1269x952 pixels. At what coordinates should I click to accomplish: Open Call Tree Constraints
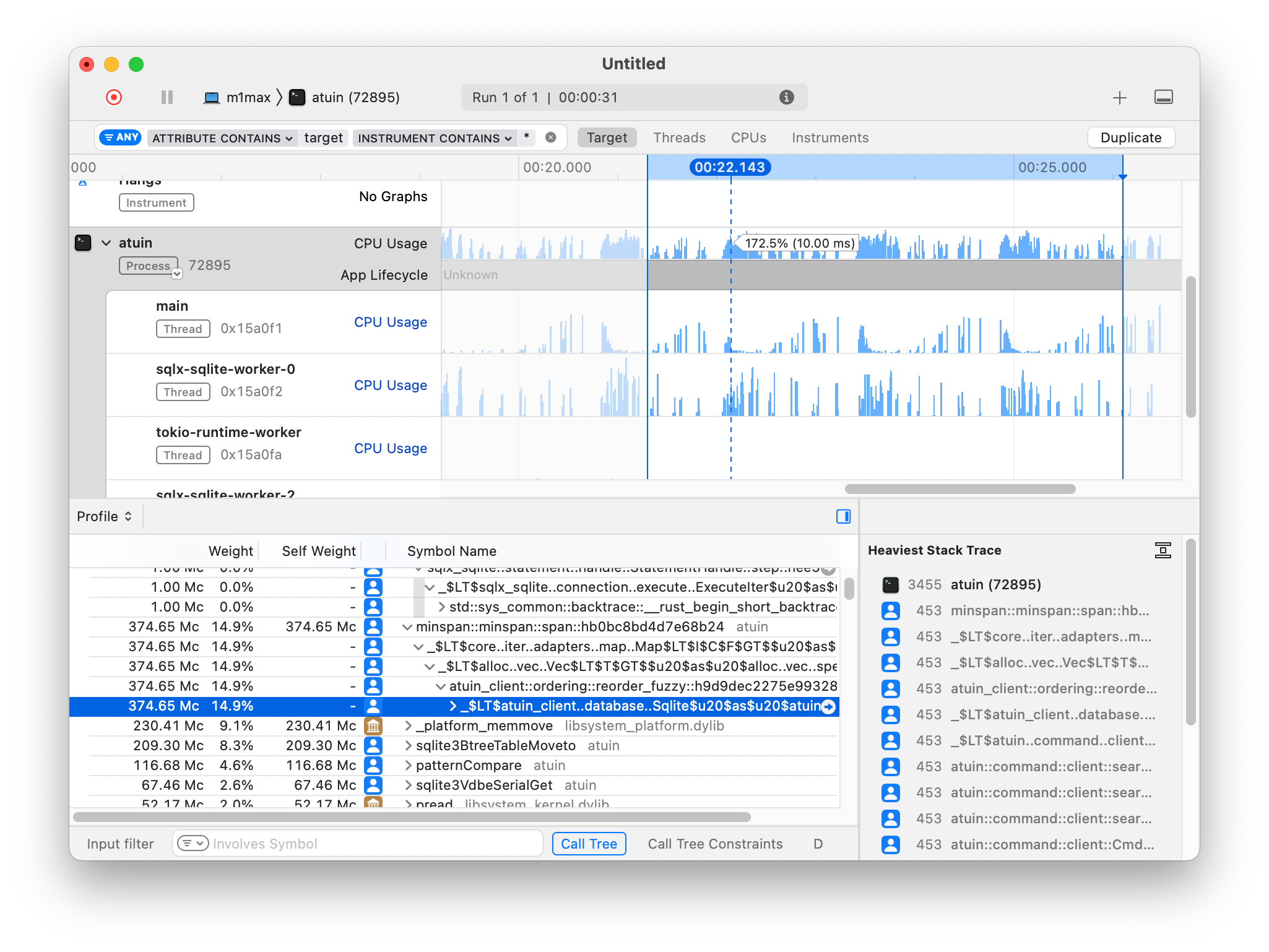pos(715,844)
